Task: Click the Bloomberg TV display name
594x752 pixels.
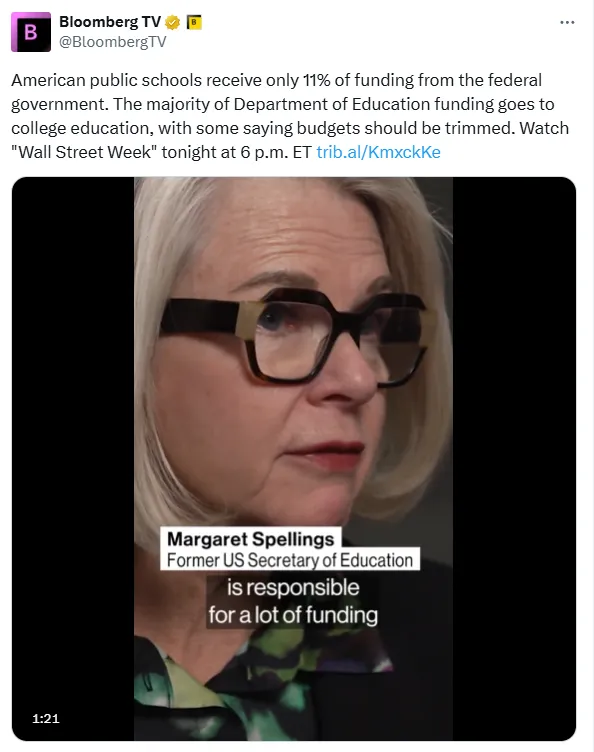Action: [110, 22]
